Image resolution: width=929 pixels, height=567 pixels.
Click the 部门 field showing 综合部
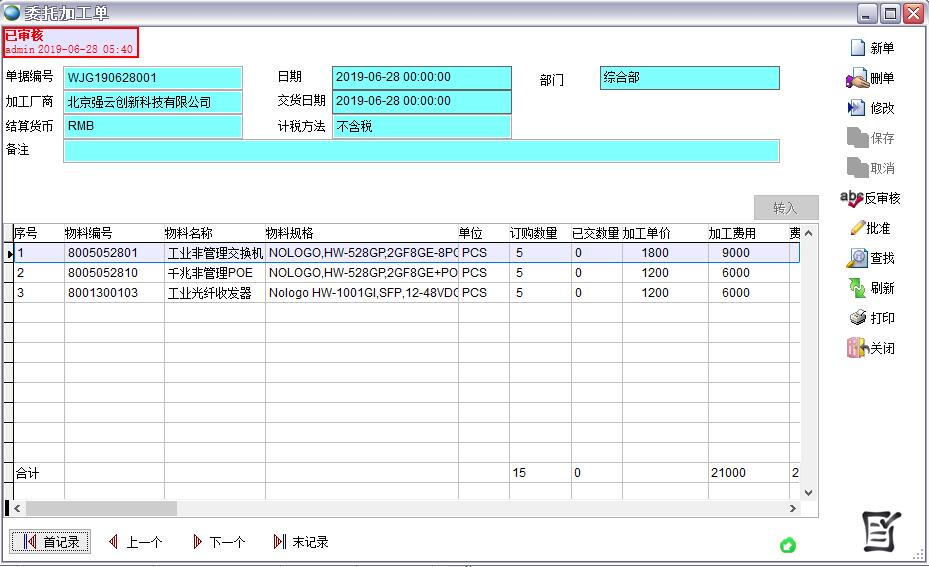(x=689, y=78)
